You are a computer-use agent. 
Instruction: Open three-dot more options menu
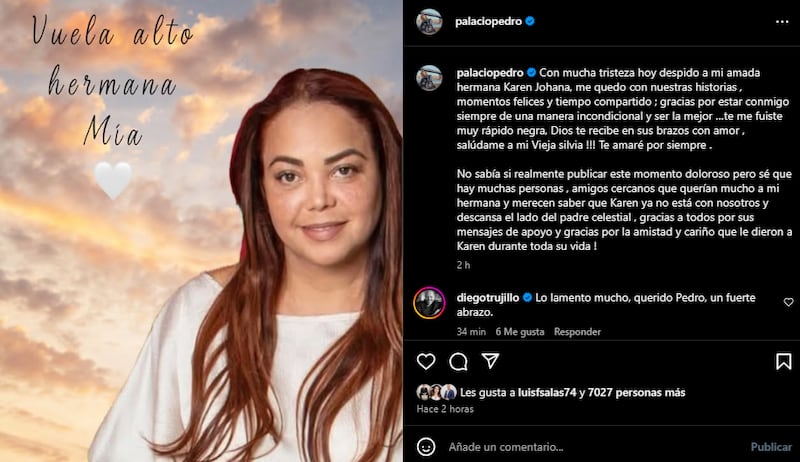click(x=782, y=21)
